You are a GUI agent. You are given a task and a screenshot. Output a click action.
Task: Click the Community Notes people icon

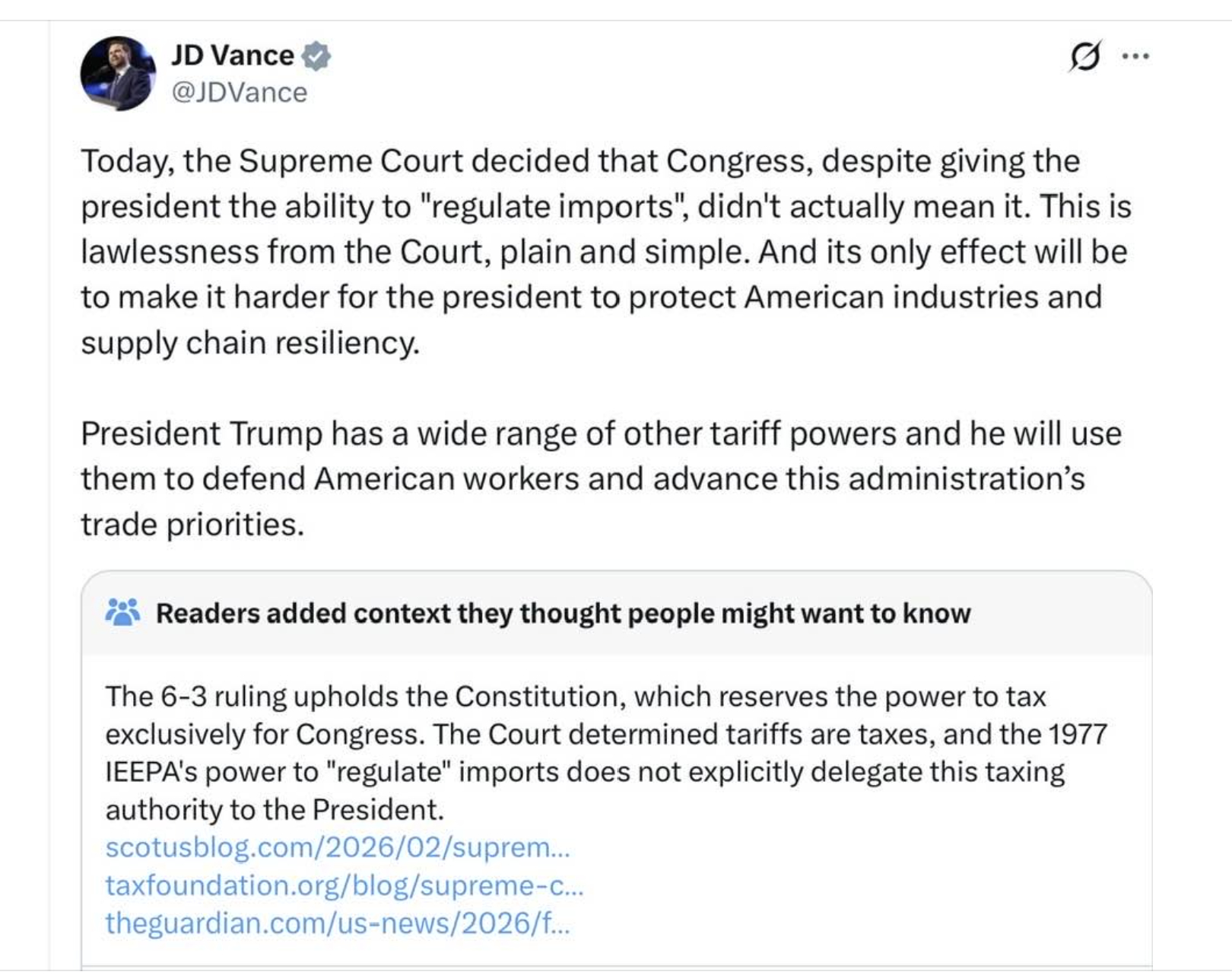122,612
